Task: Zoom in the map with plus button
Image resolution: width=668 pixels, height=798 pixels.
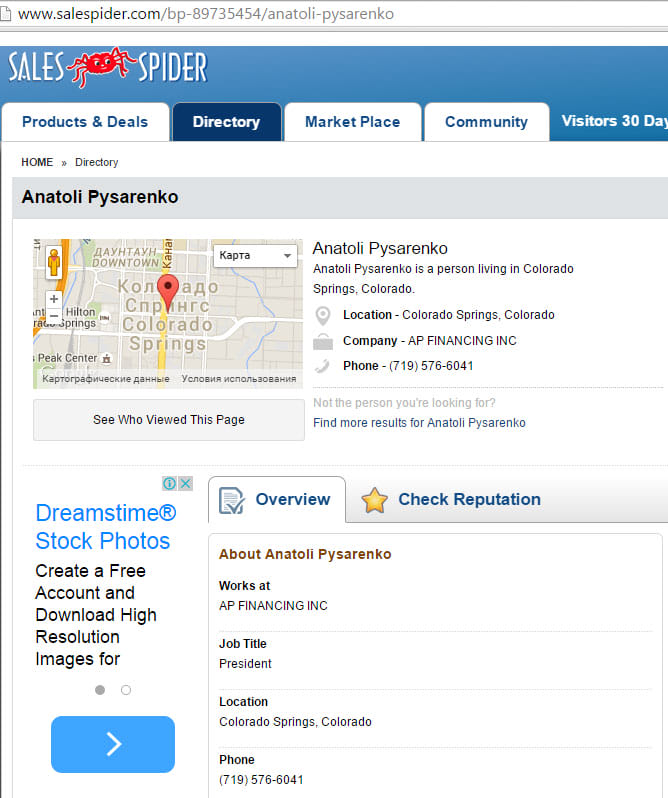Action: (53, 299)
